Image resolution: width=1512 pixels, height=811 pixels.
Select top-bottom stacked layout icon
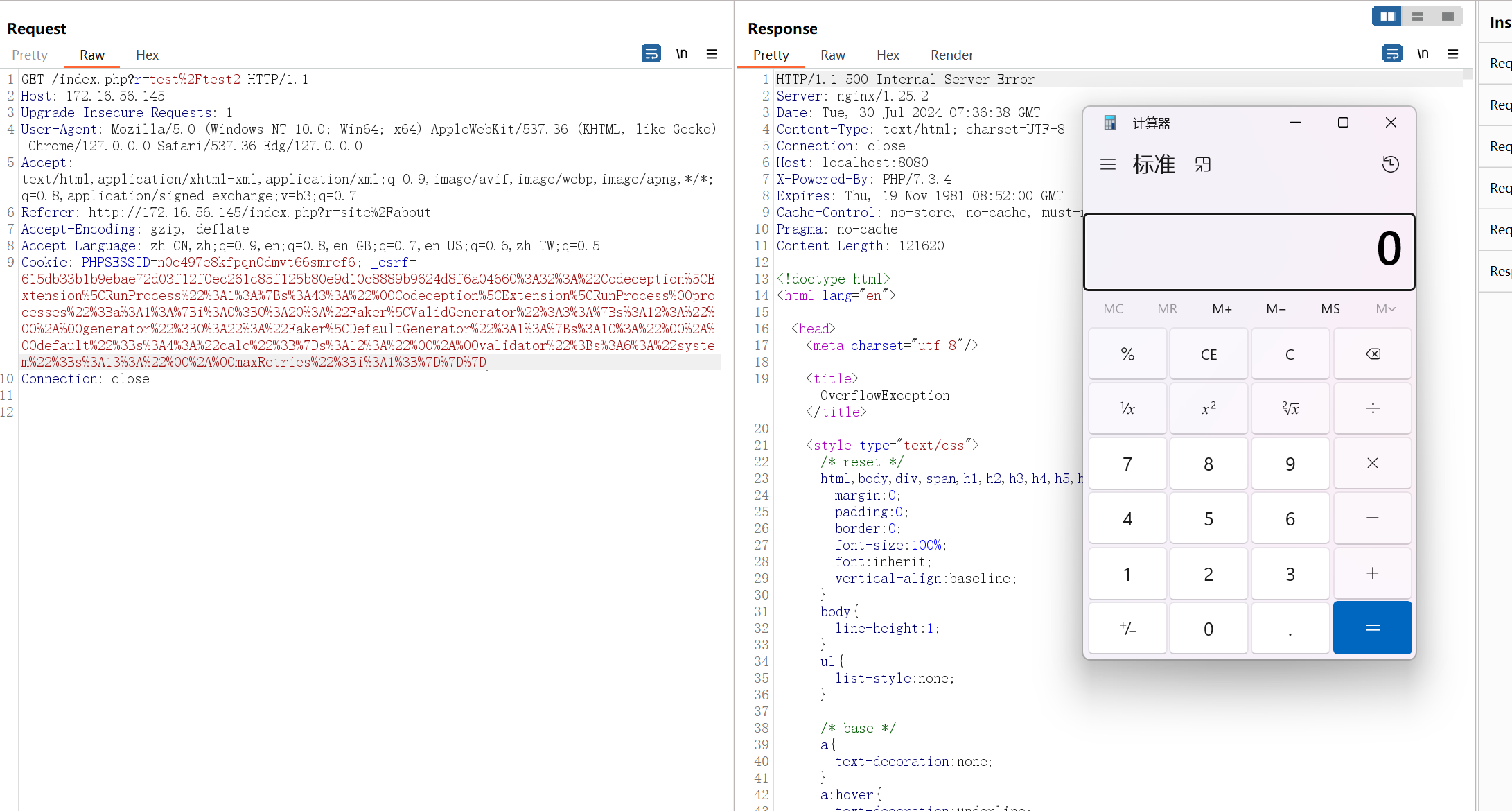coord(1418,17)
